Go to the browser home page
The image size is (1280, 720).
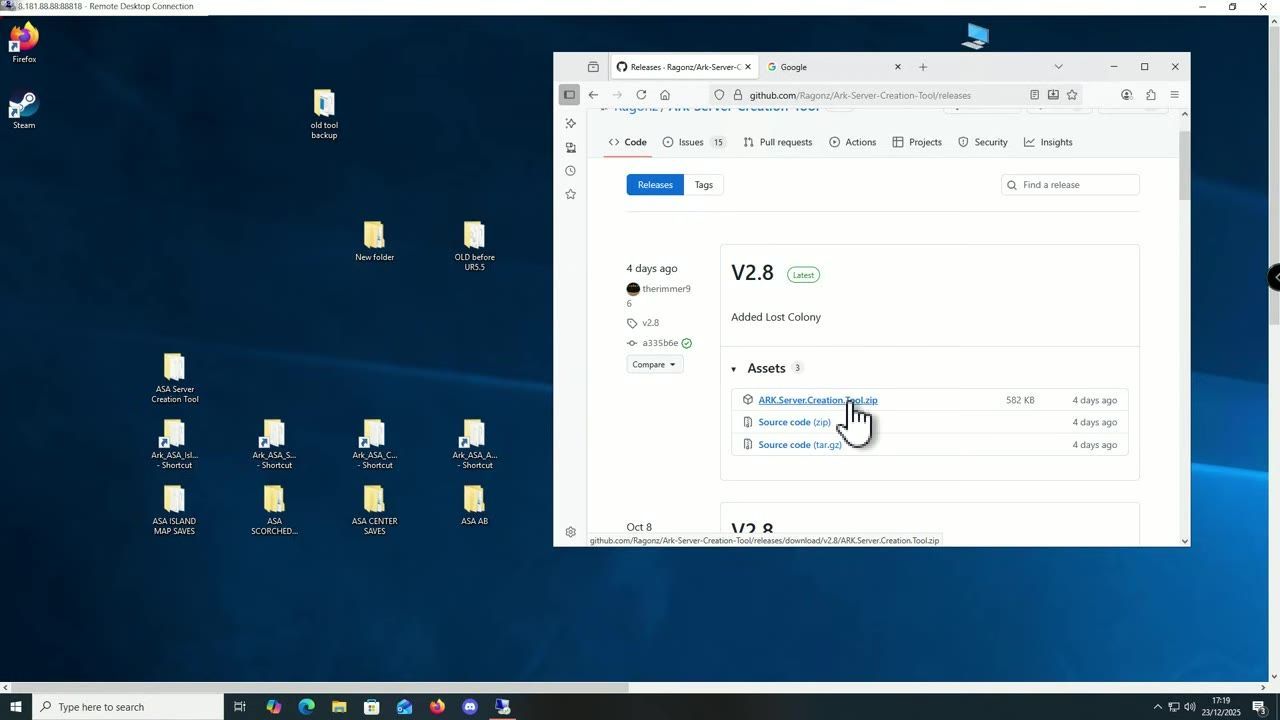665,95
